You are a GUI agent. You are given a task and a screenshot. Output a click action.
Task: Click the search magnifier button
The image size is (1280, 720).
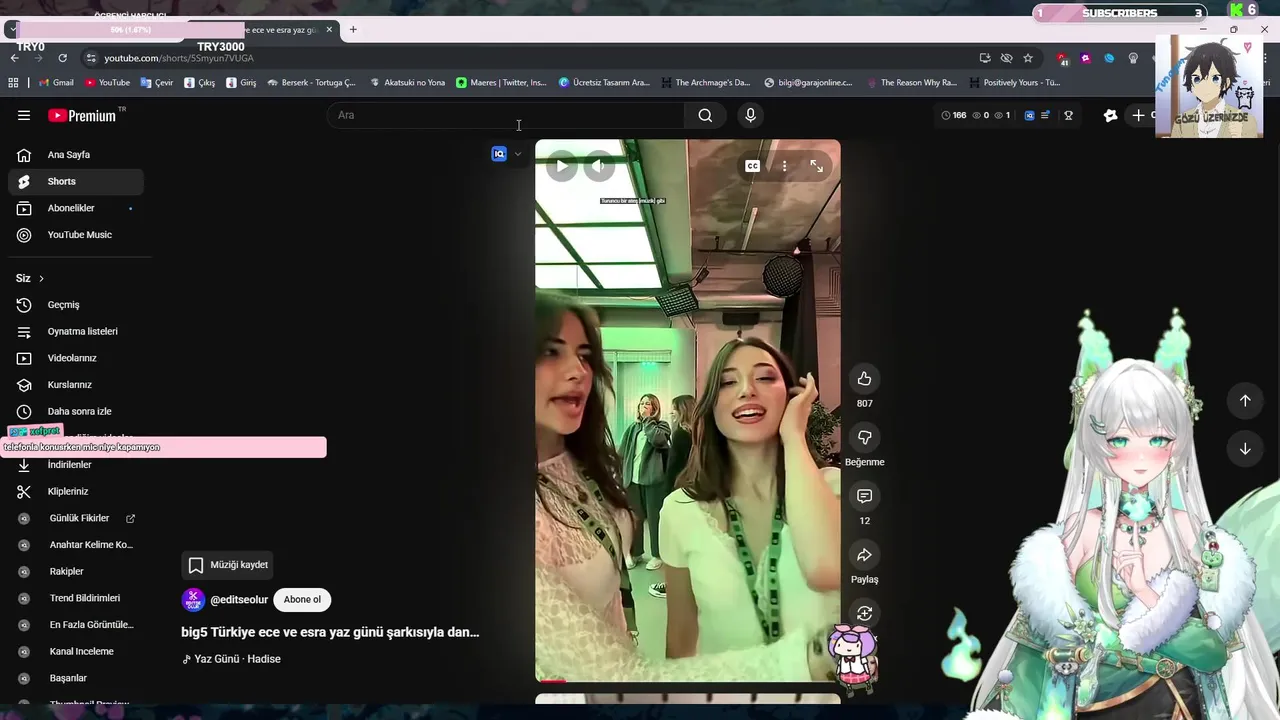[705, 115]
